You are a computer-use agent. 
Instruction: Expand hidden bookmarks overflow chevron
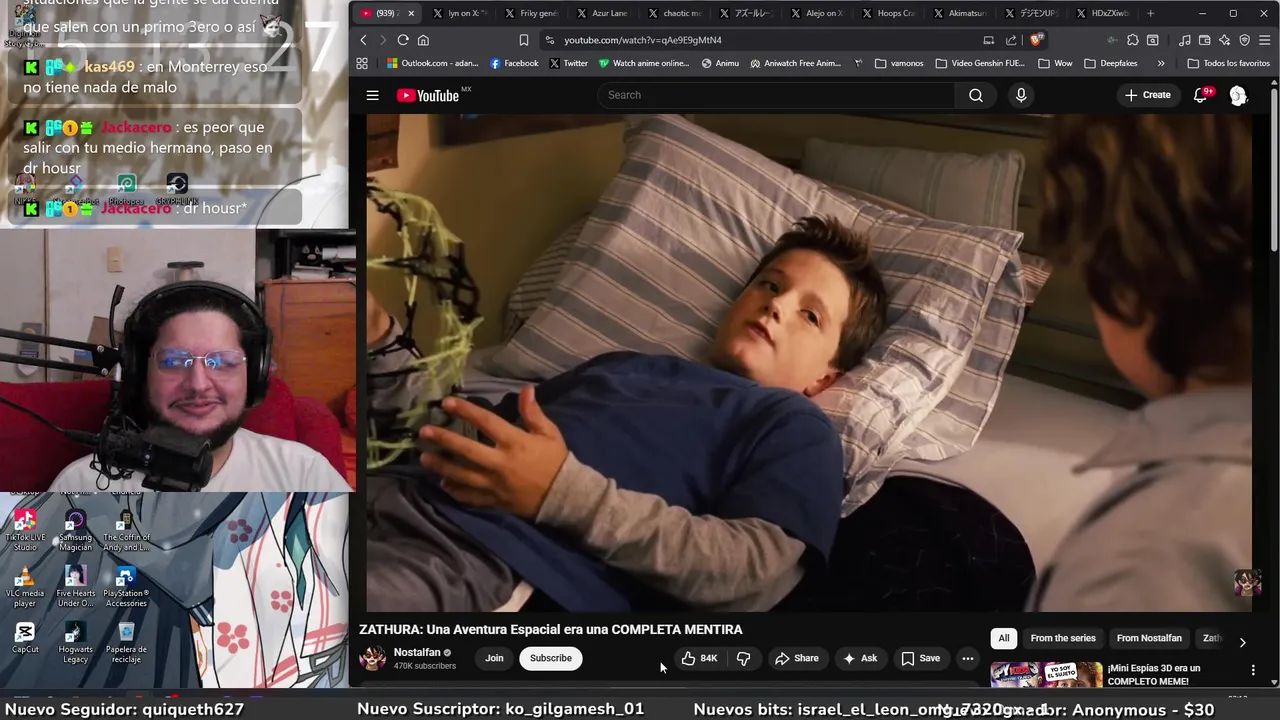1160,63
